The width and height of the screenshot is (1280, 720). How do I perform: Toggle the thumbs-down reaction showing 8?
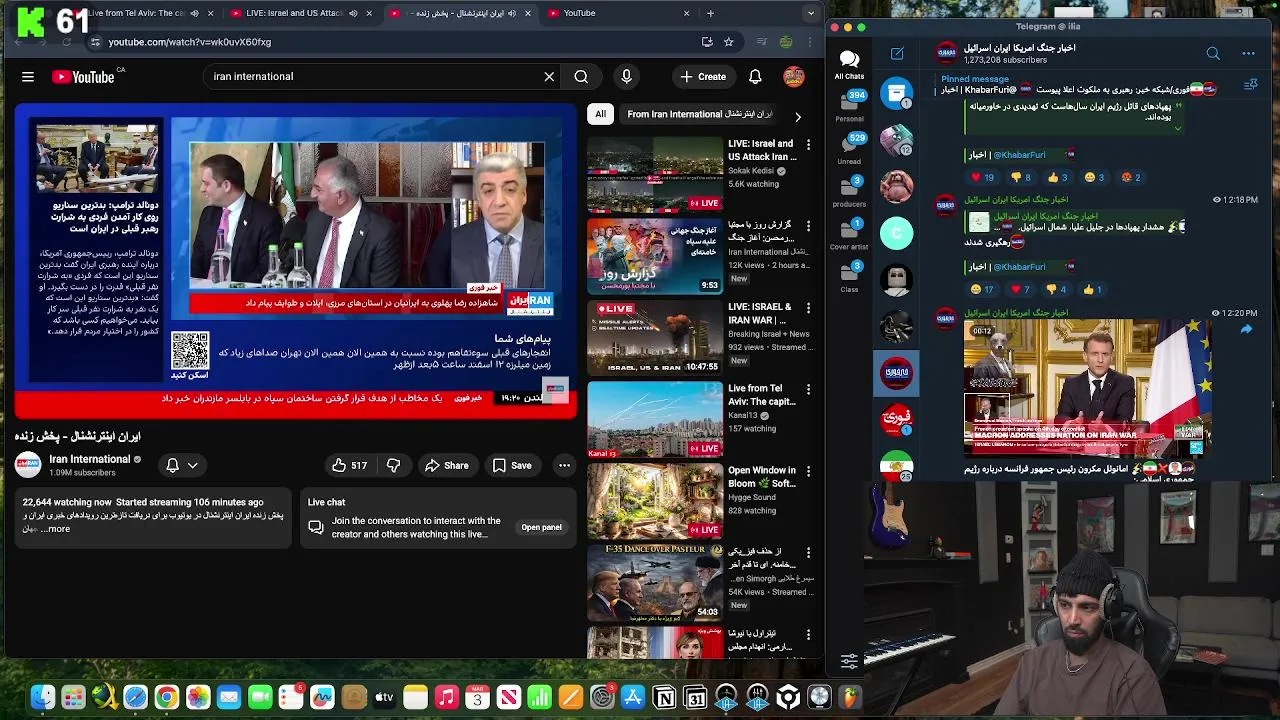pos(1021,177)
